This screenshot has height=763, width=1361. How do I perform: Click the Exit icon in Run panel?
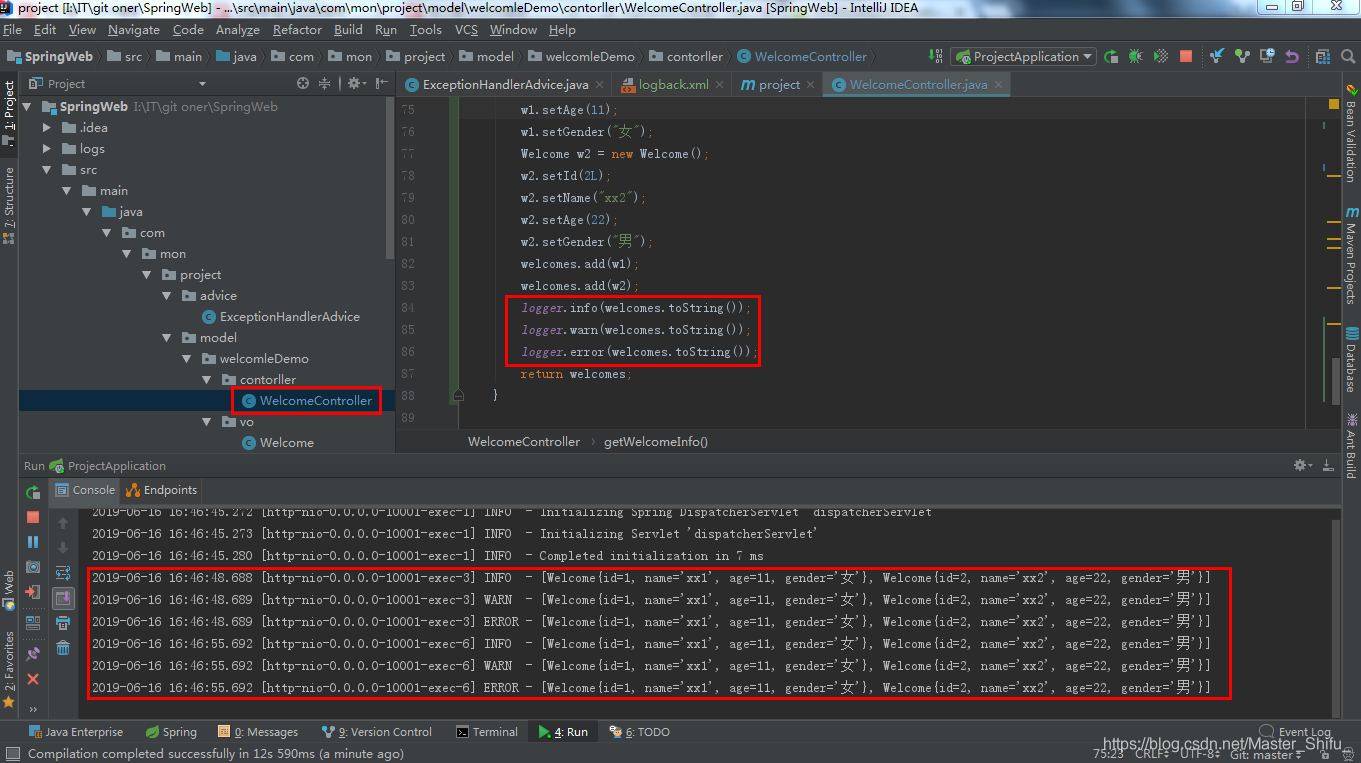(33, 592)
